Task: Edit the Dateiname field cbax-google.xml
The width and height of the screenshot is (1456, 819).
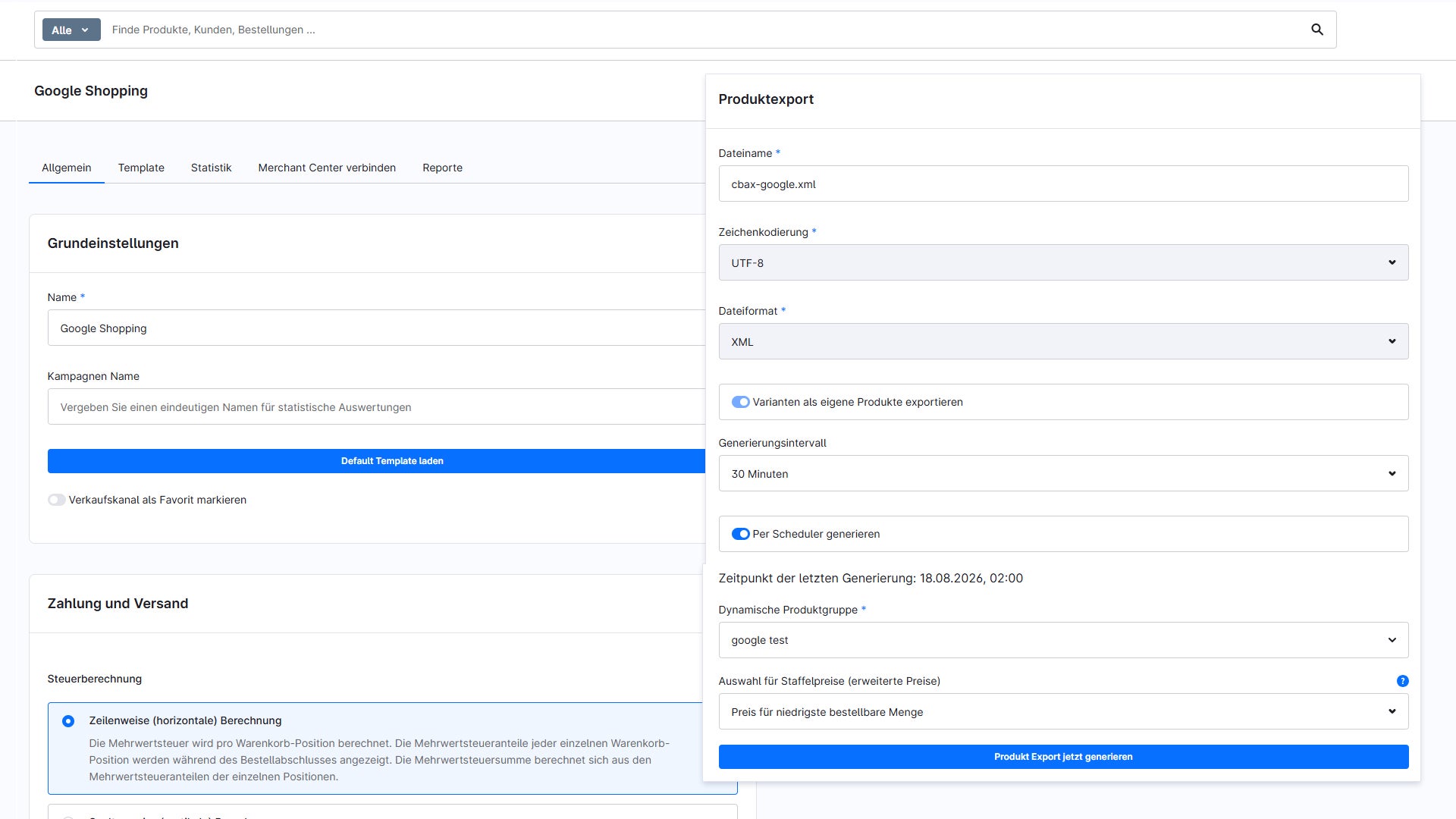Action: 1063,184
